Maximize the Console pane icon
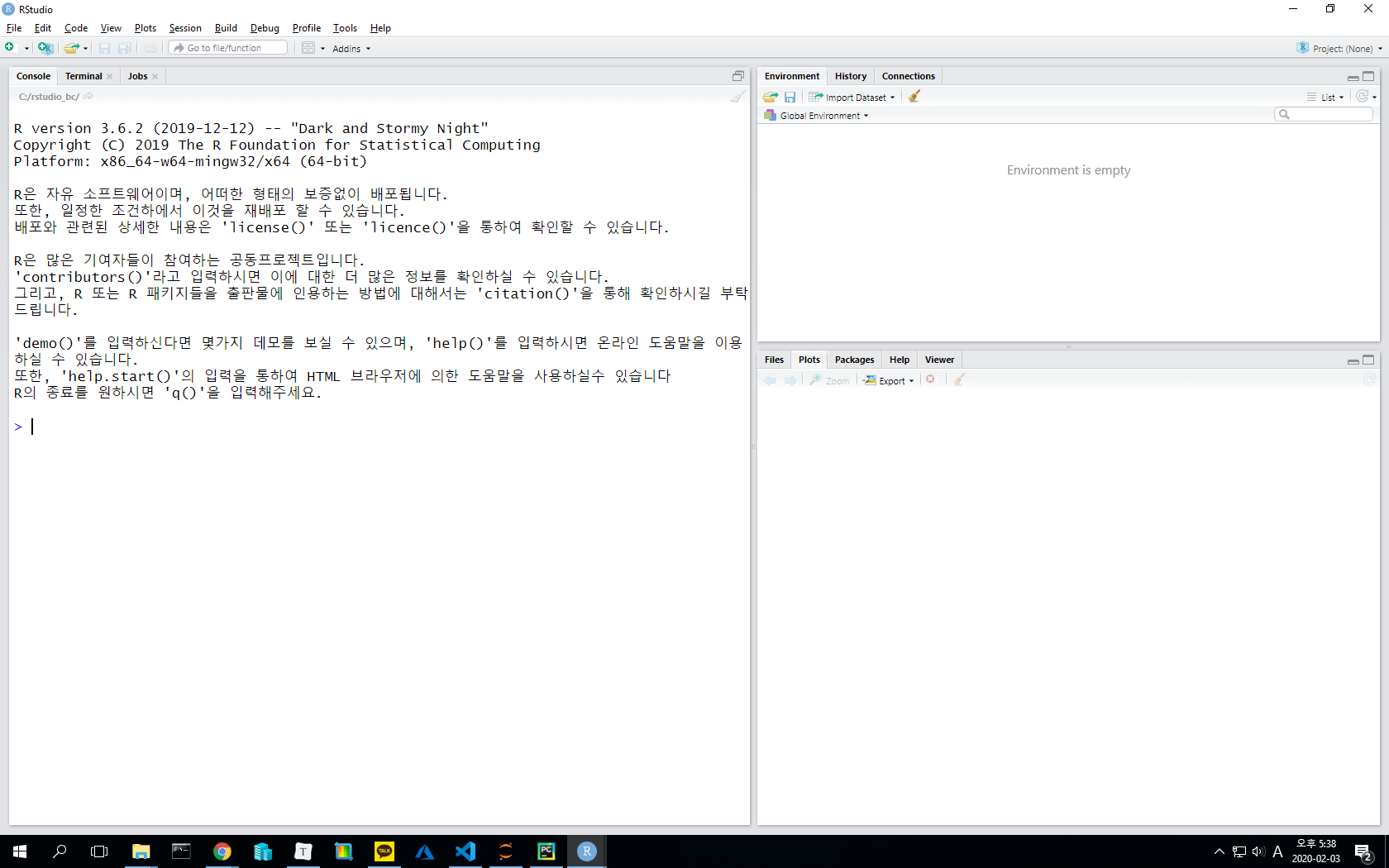1389x868 pixels. 738,76
